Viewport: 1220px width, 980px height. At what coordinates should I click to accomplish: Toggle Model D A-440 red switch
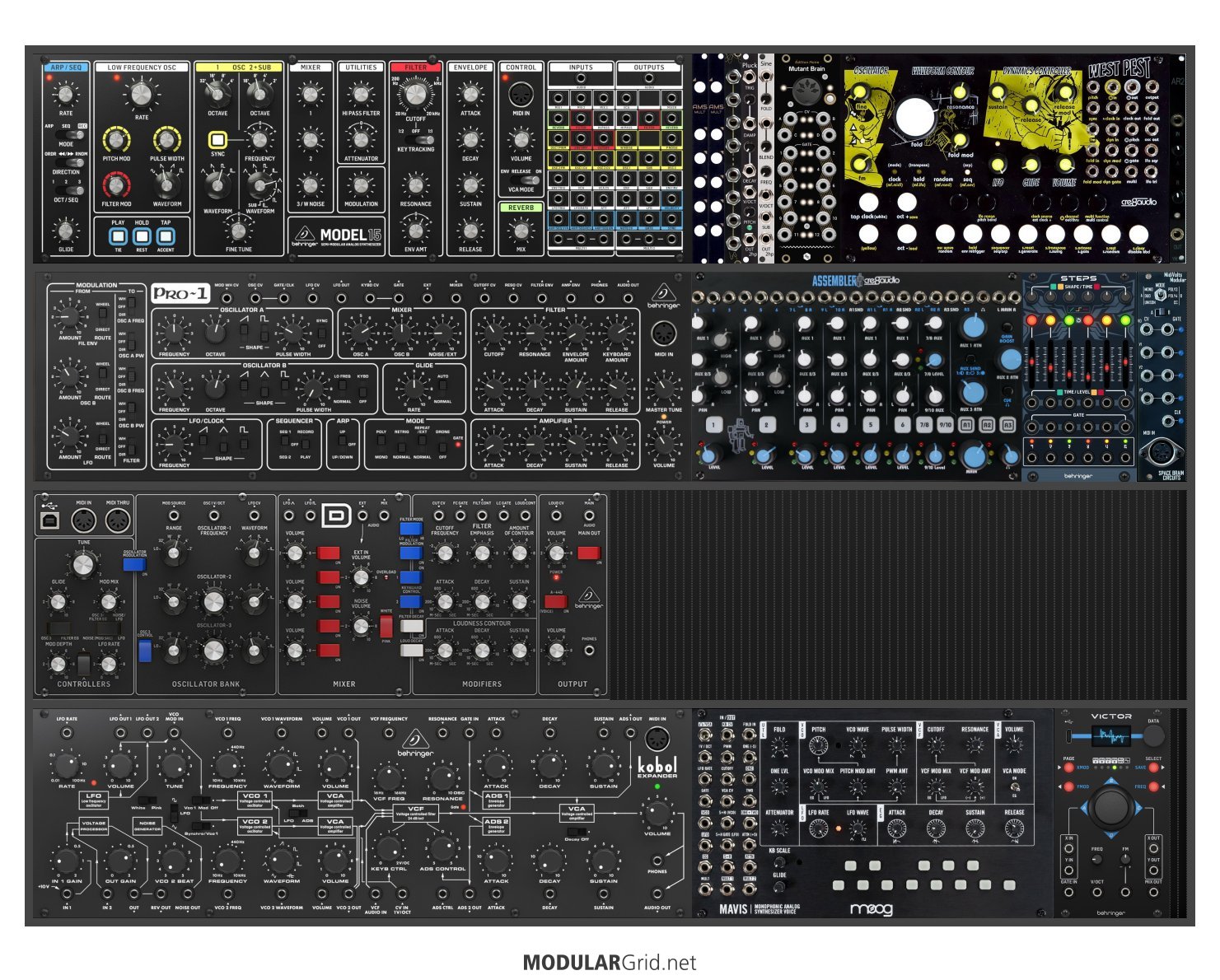coord(555,602)
